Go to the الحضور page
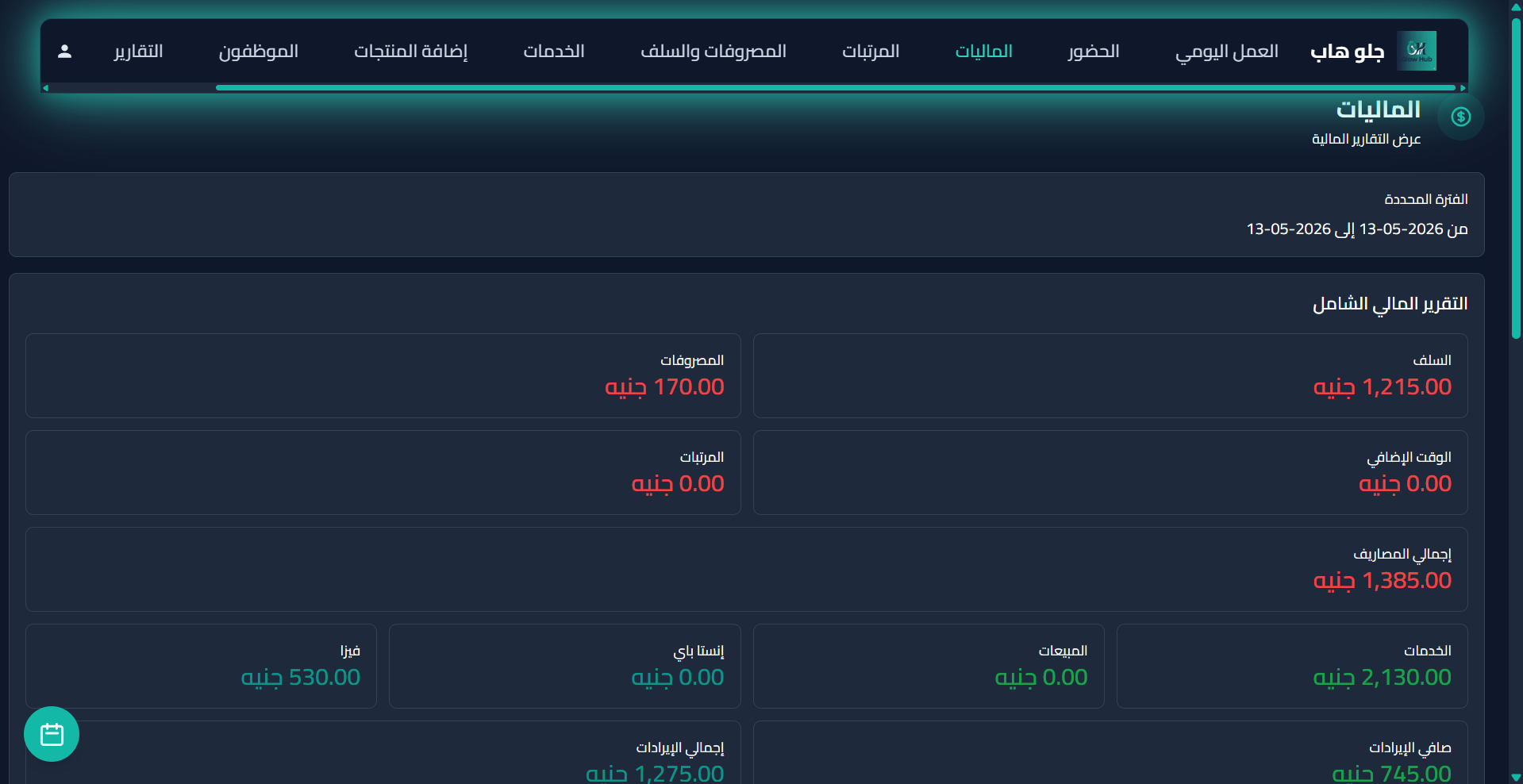 point(1094,52)
